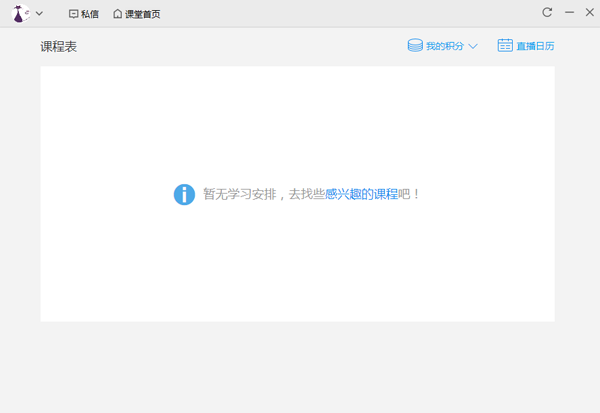The image size is (600, 413).
Task: Close the application window
Action: [x=590, y=12]
